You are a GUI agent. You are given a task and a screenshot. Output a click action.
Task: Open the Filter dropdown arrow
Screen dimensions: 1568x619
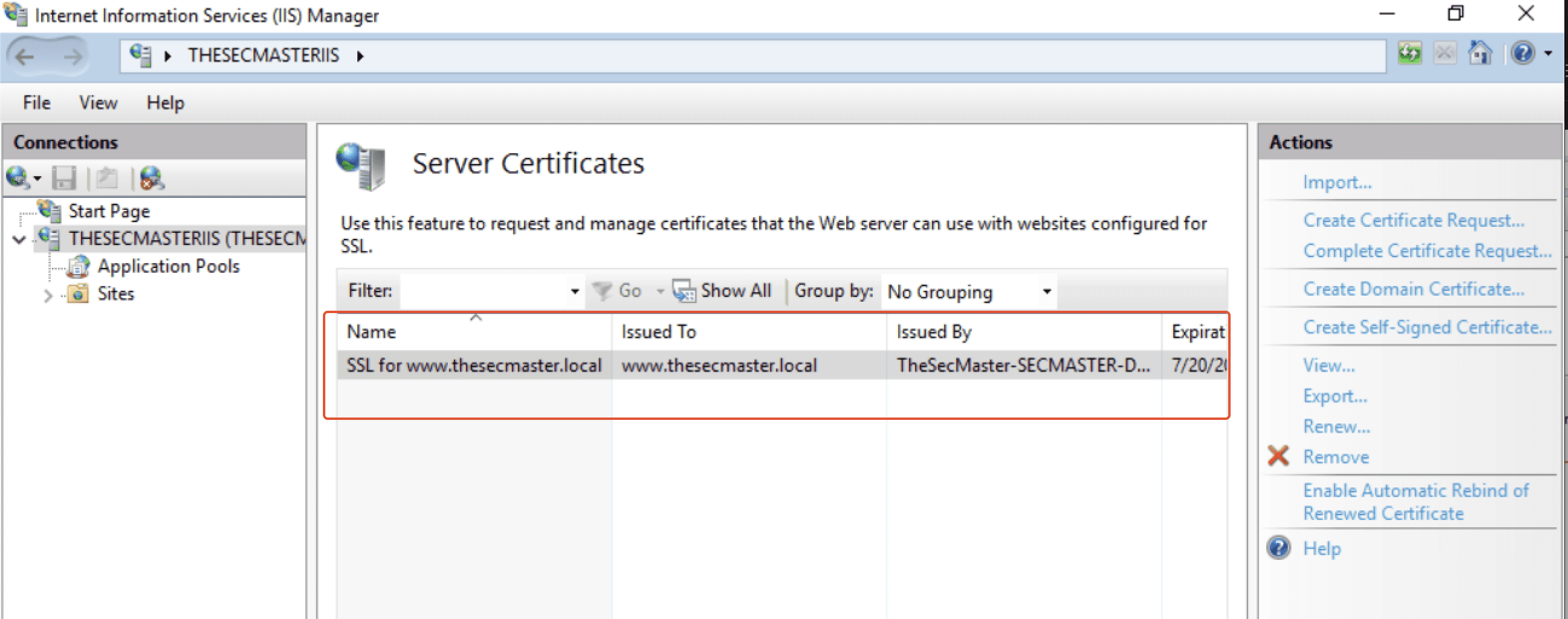point(575,291)
